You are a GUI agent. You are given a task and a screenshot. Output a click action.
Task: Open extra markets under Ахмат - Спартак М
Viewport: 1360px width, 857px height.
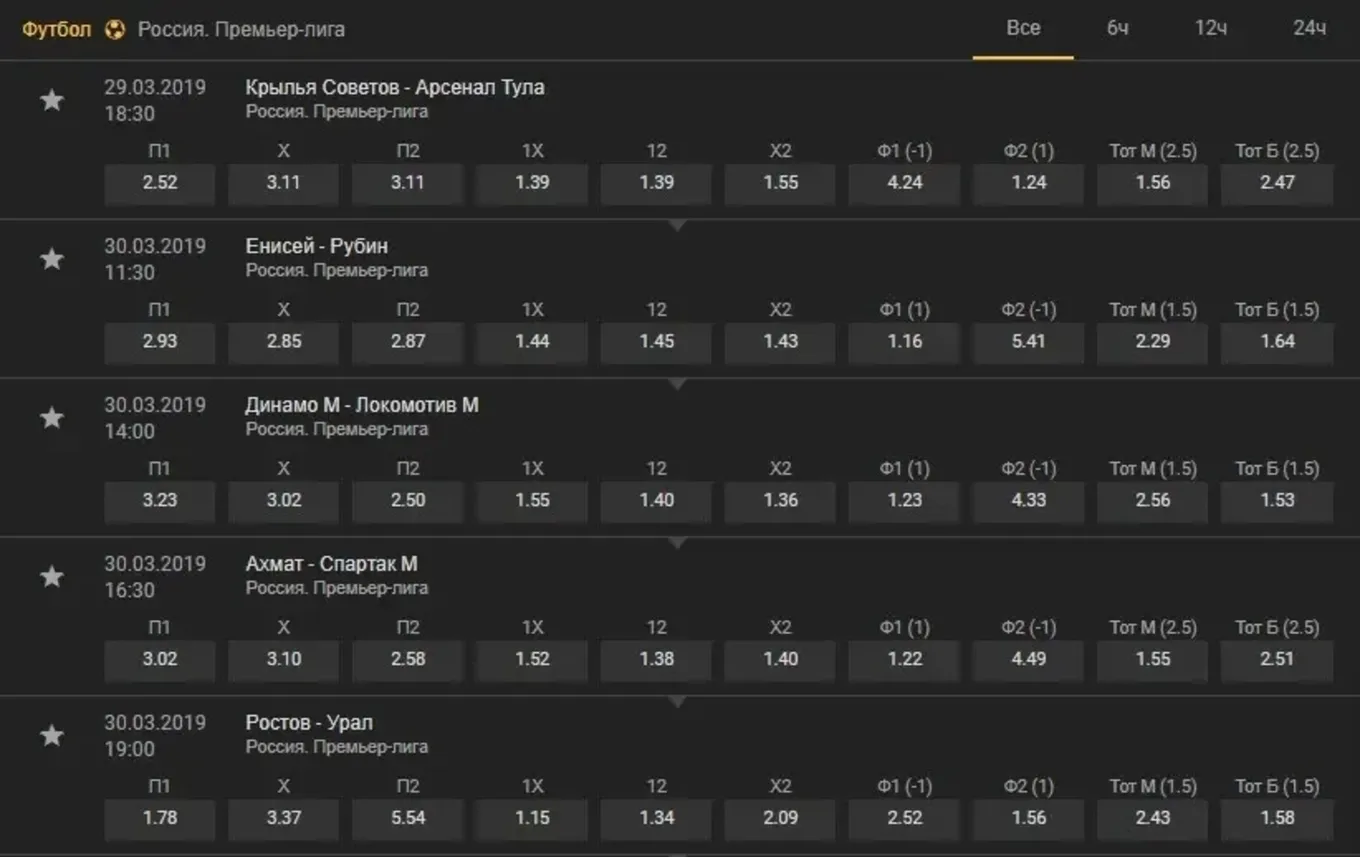tap(677, 703)
